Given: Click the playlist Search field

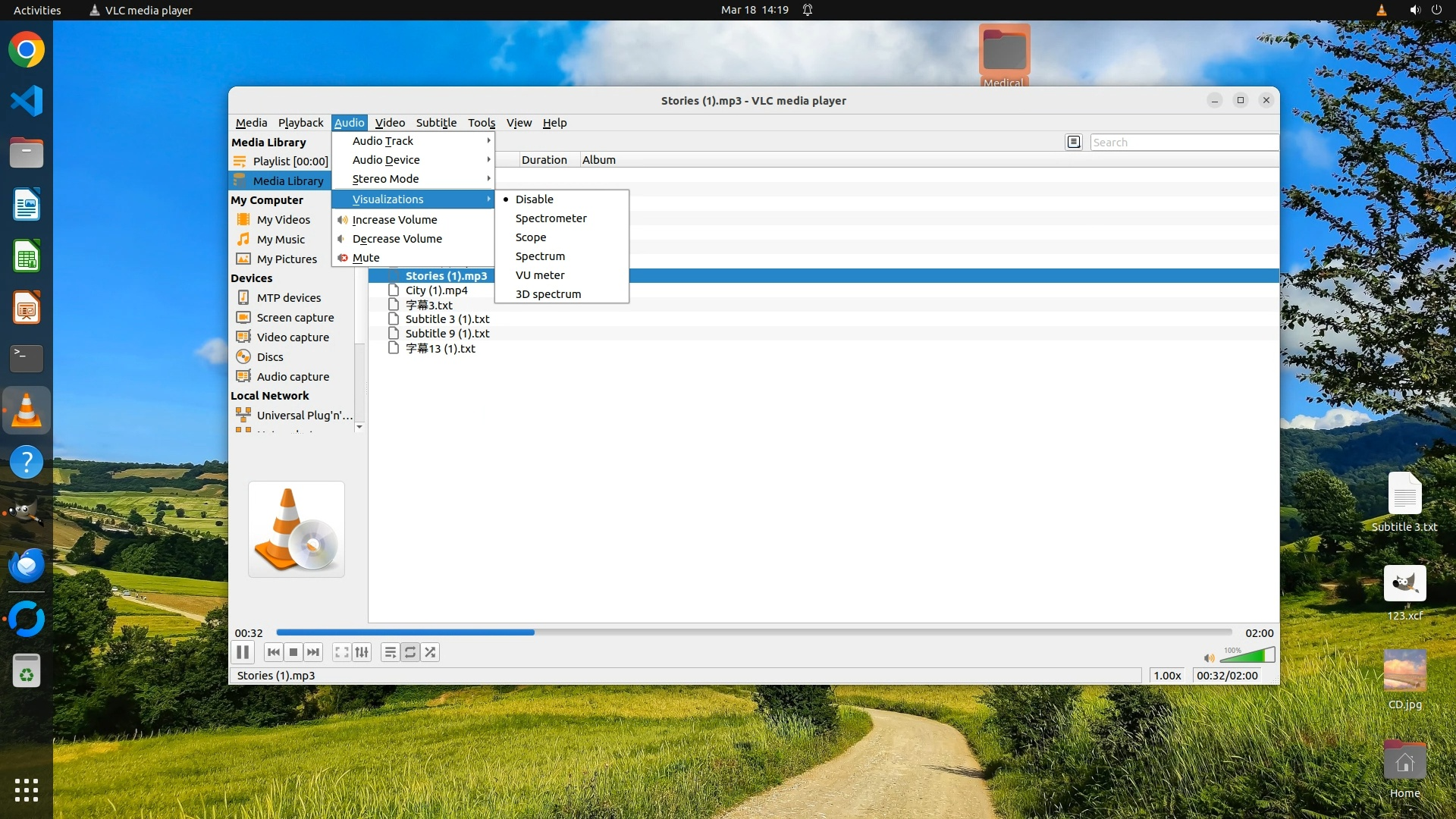Looking at the screenshot, I should click(1183, 143).
